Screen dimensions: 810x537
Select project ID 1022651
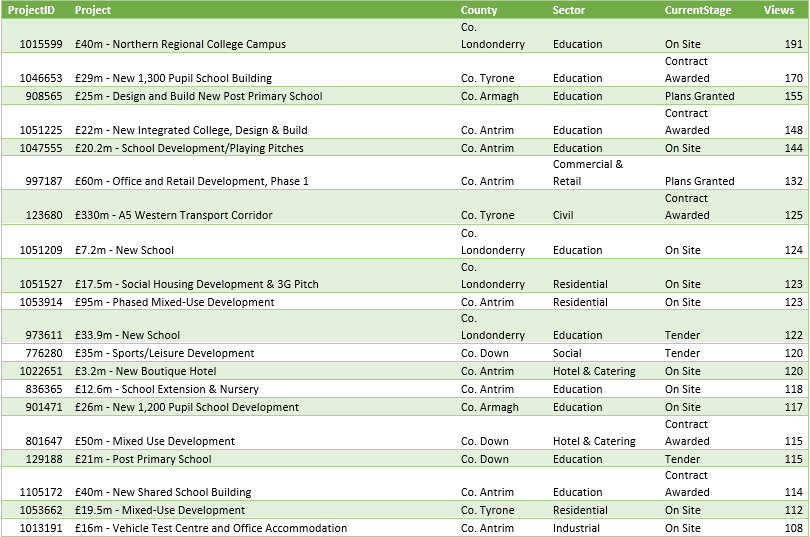[x=41, y=372]
